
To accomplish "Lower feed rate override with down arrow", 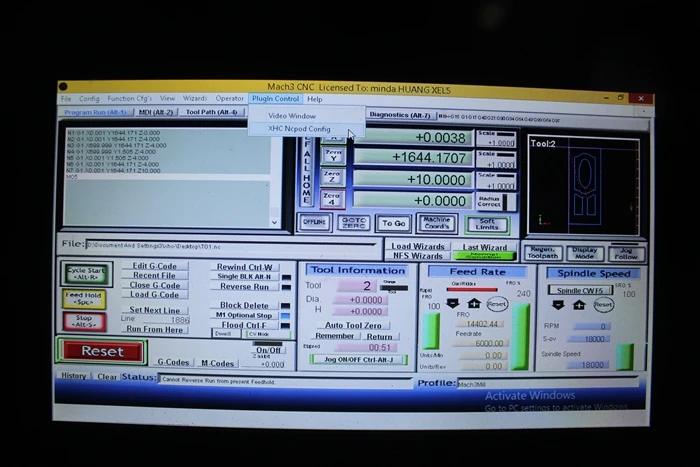I will [453, 304].
